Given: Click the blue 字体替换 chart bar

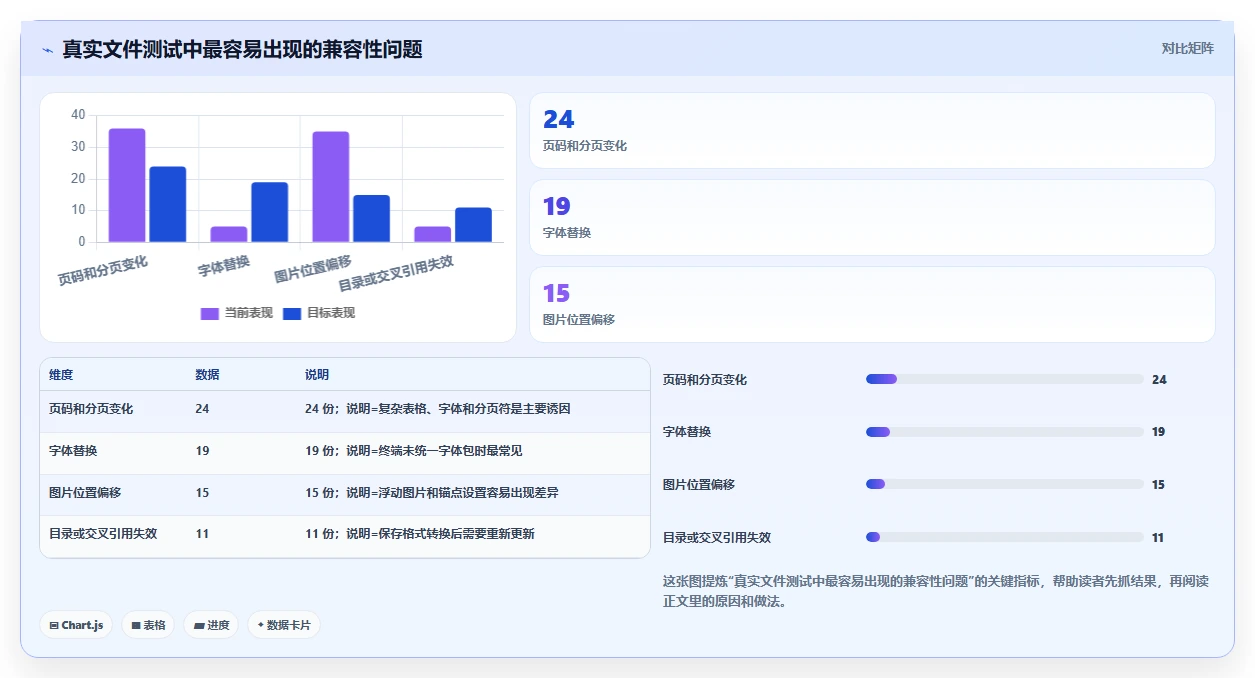Looking at the screenshot, I should tap(269, 212).
